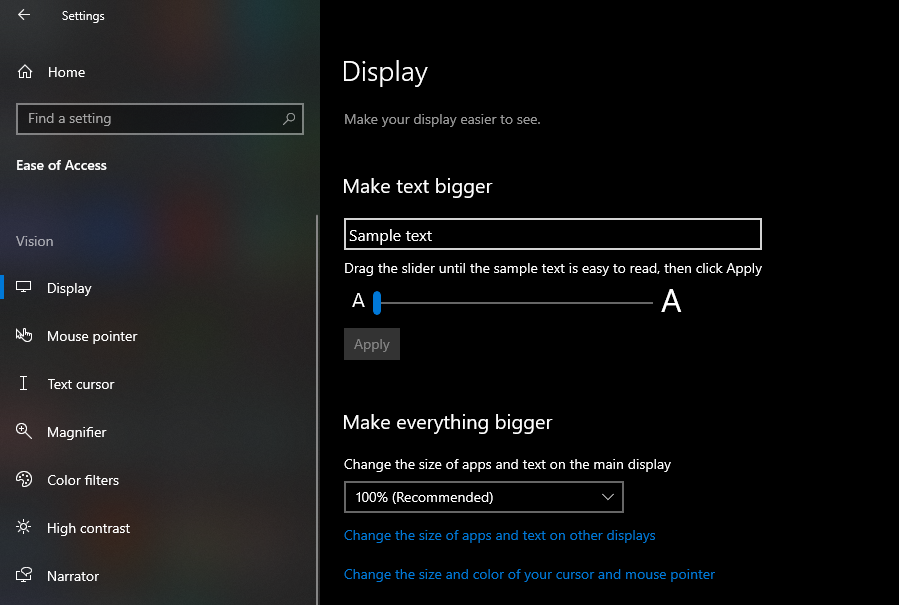Select the Mouse pointer settings icon
The image size is (899, 605).
22,336
